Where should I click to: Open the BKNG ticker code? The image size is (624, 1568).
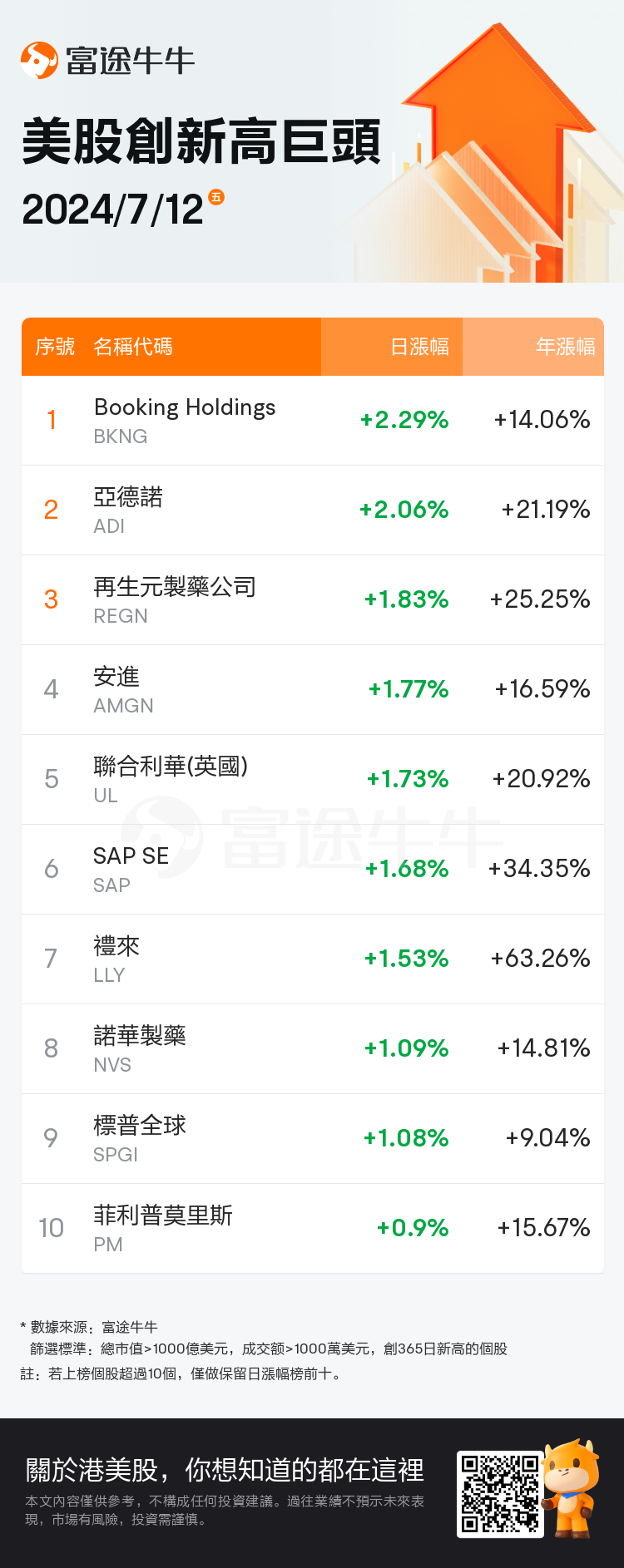click(x=121, y=436)
